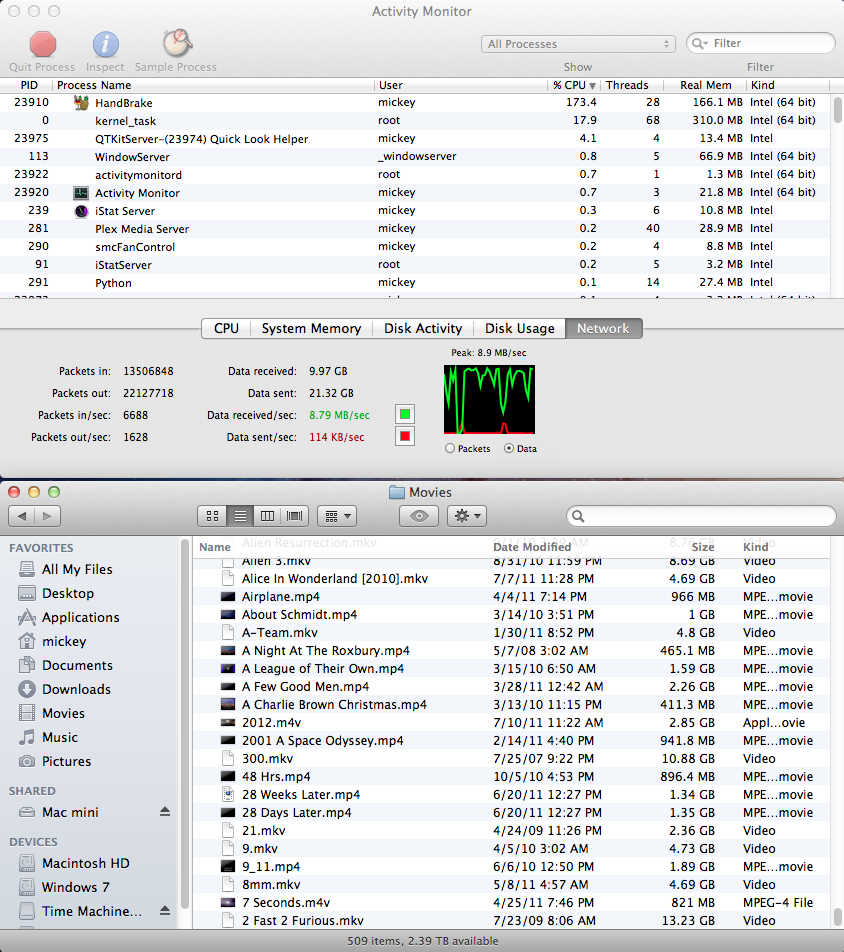This screenshot has height=952, width=844.
Task: Select A Few Good Men.mp4 file
Action: 511,687
